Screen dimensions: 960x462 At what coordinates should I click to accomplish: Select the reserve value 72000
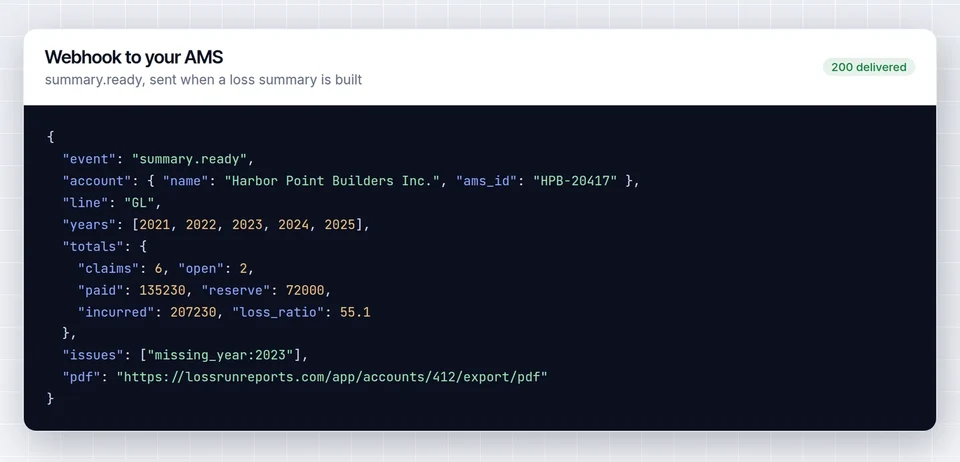pyautogui.click(x=305, y=290)
